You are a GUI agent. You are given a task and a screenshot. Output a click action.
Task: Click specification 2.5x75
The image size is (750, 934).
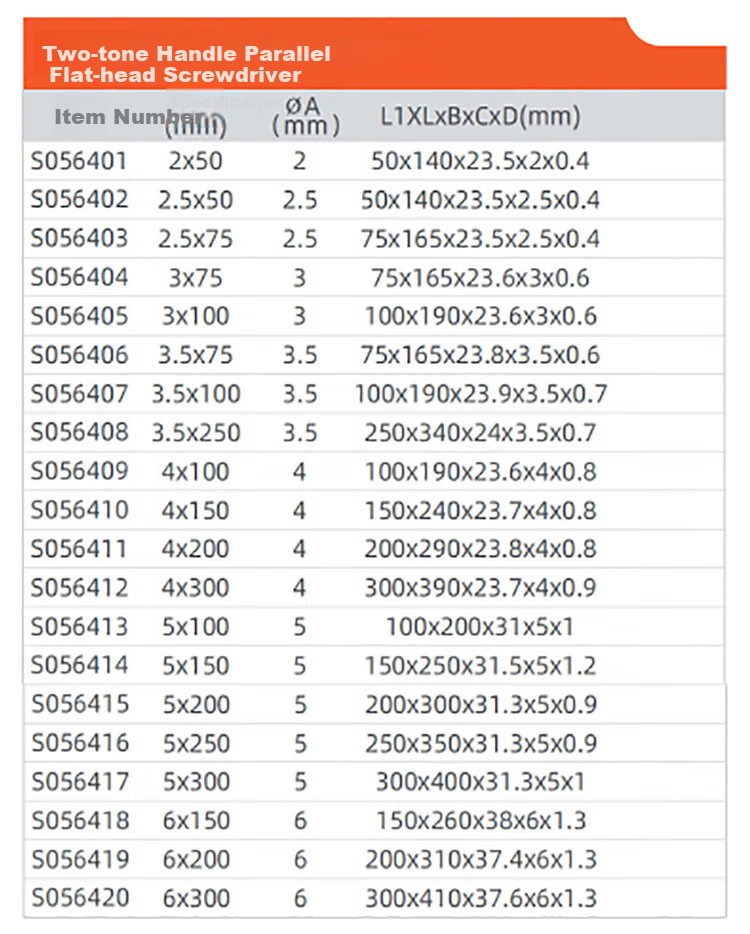coord(195,239)
